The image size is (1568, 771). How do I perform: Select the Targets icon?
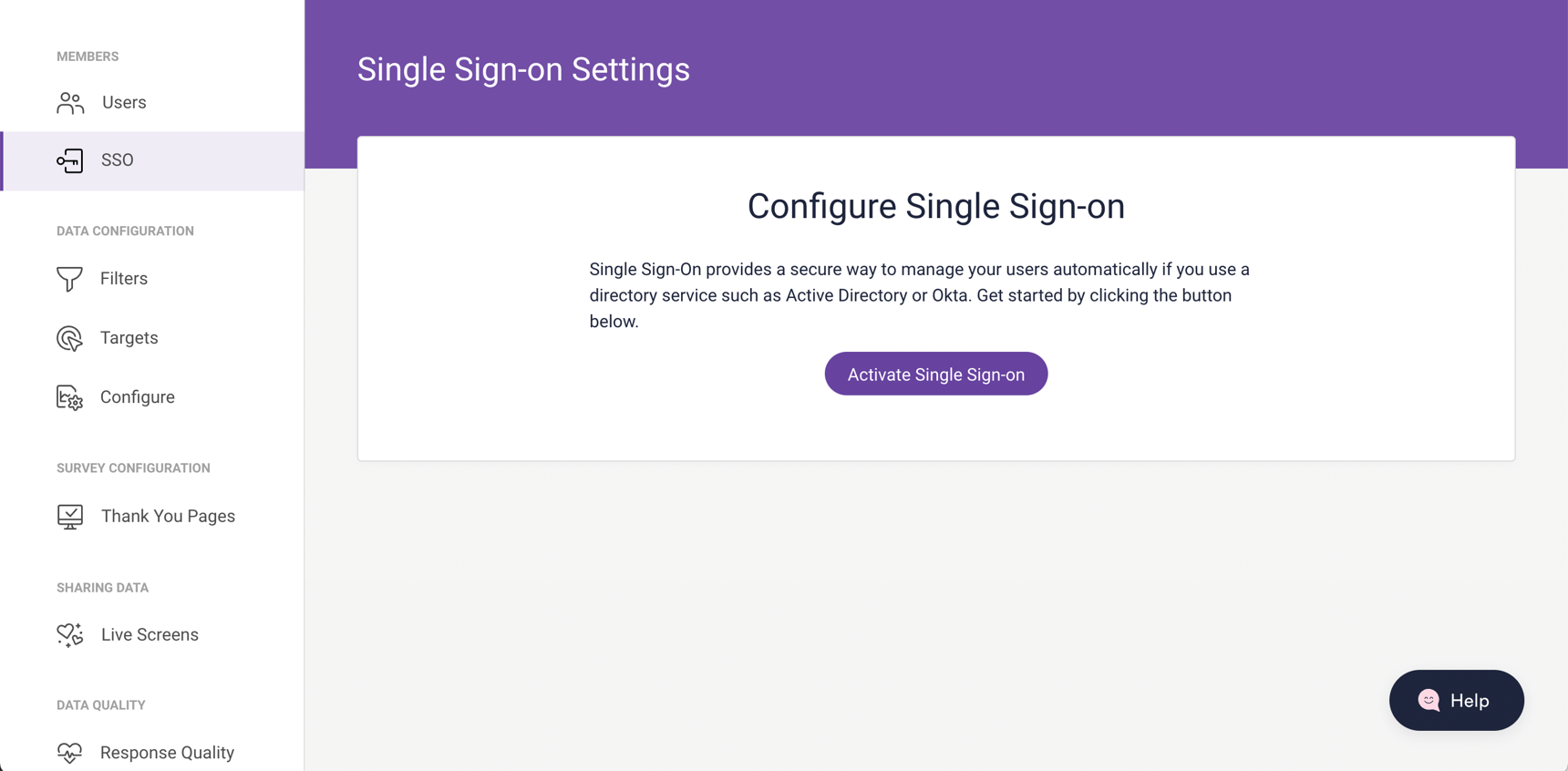[x=69, y=338]
